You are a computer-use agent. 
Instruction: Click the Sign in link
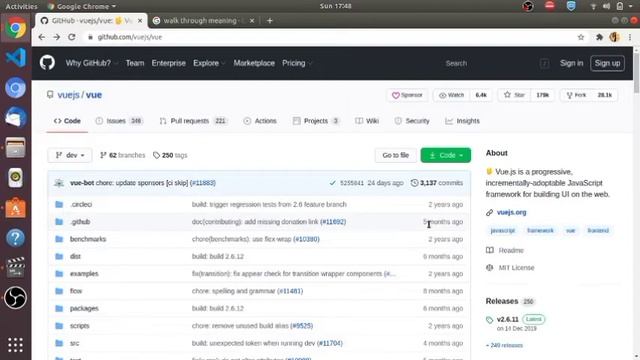(x=571, y=63)
